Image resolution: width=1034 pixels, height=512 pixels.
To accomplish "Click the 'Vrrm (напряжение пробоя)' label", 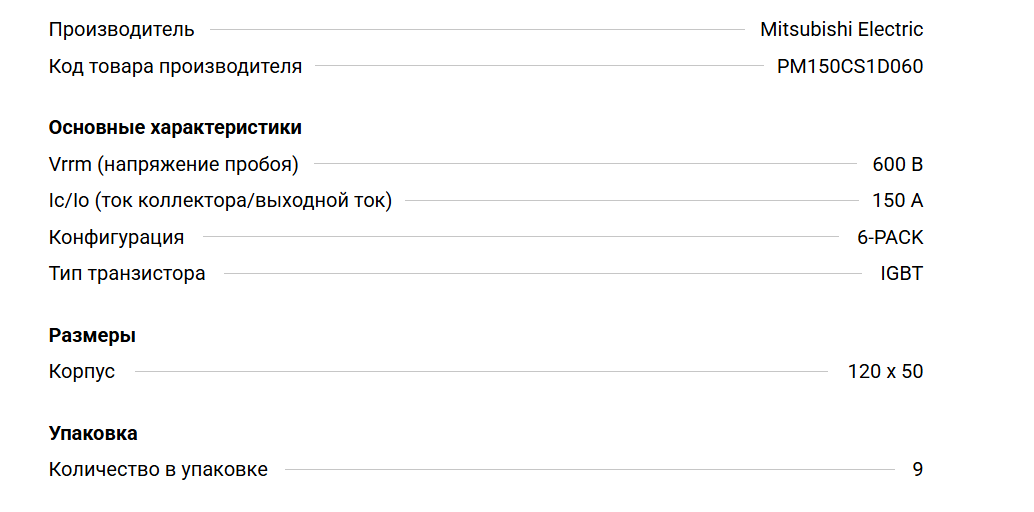I will 174,164.
